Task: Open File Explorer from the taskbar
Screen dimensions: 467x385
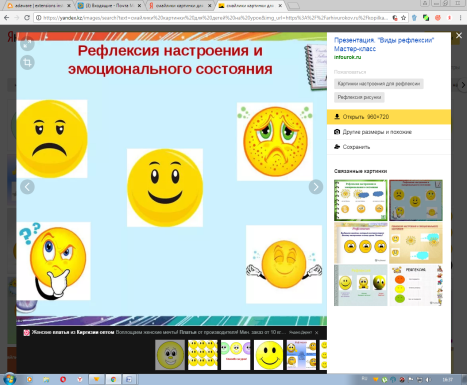Action: pyautogui.click(x=46, y=379)
